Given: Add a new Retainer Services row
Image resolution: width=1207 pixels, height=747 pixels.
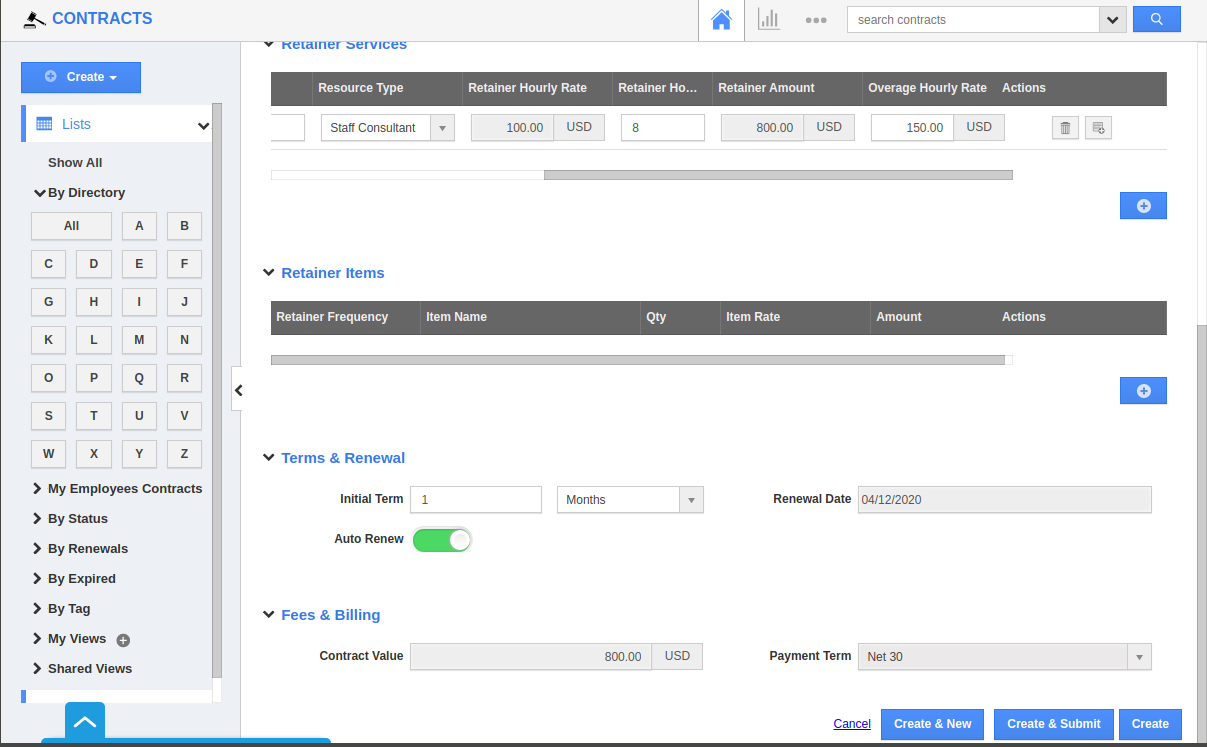Looking at the screenshot, I should [x=1143, y=206].
